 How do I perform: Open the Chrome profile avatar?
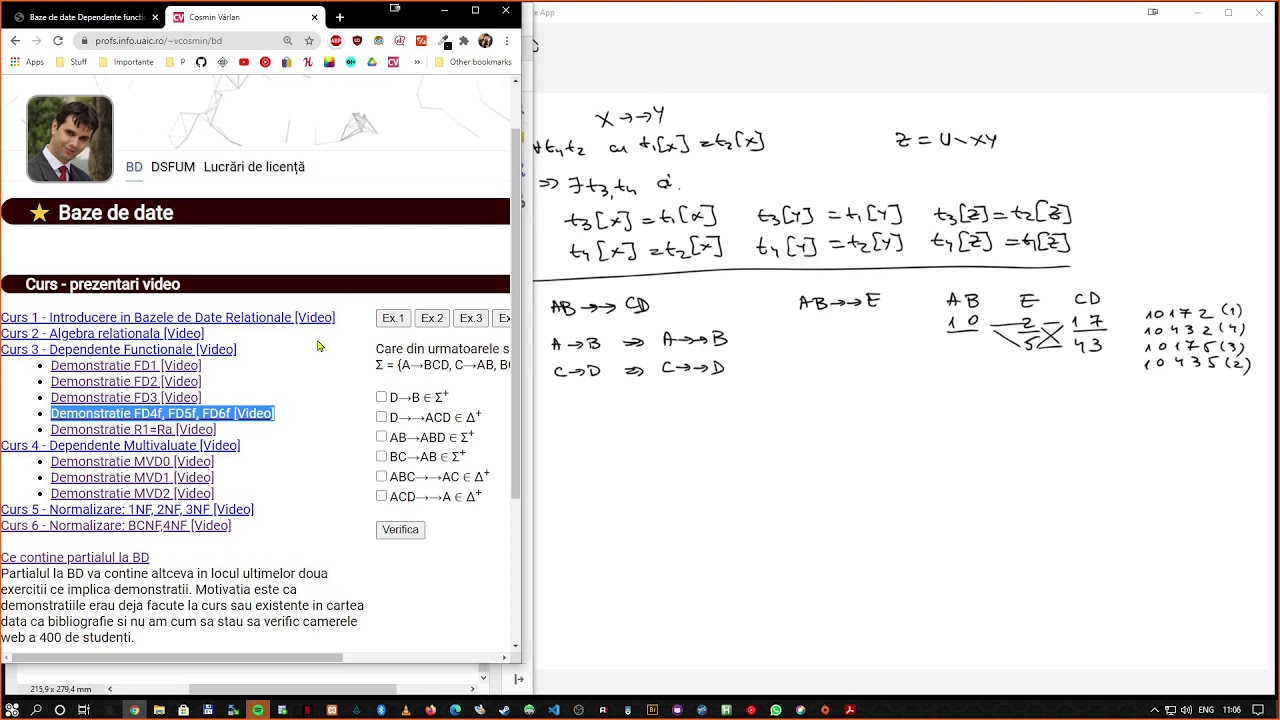[485, 41]
